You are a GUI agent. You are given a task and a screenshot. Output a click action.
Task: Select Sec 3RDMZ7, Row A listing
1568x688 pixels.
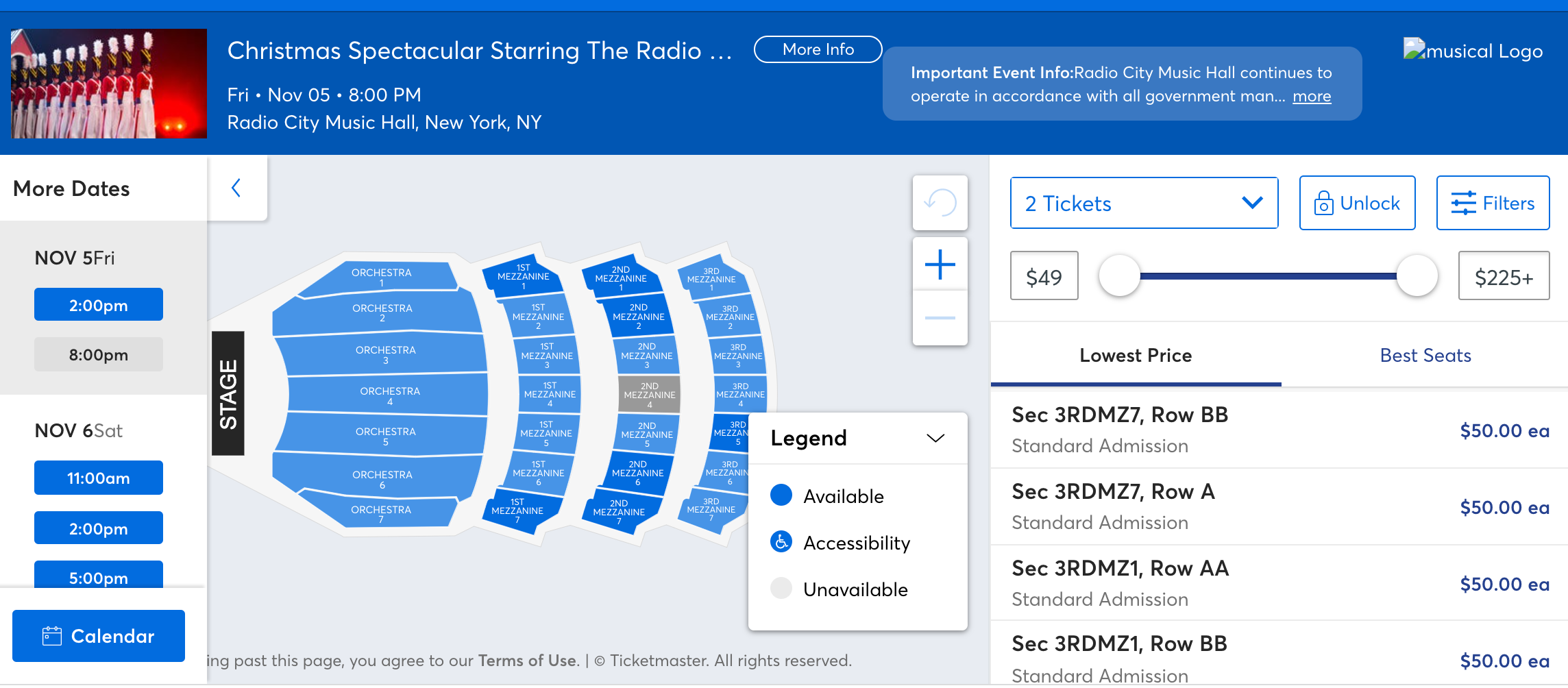point(1279,506)
